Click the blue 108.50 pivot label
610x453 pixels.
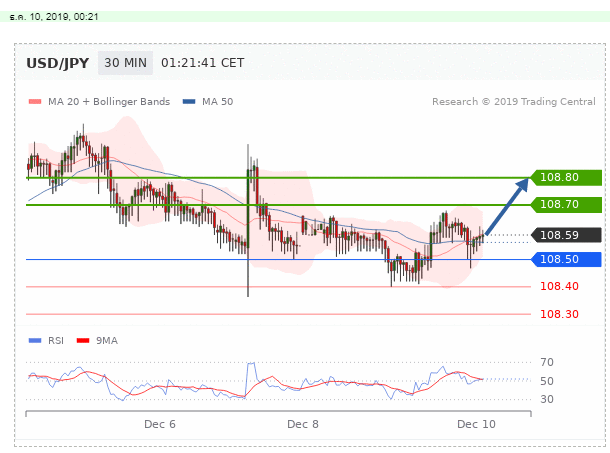tap(567, 260)
